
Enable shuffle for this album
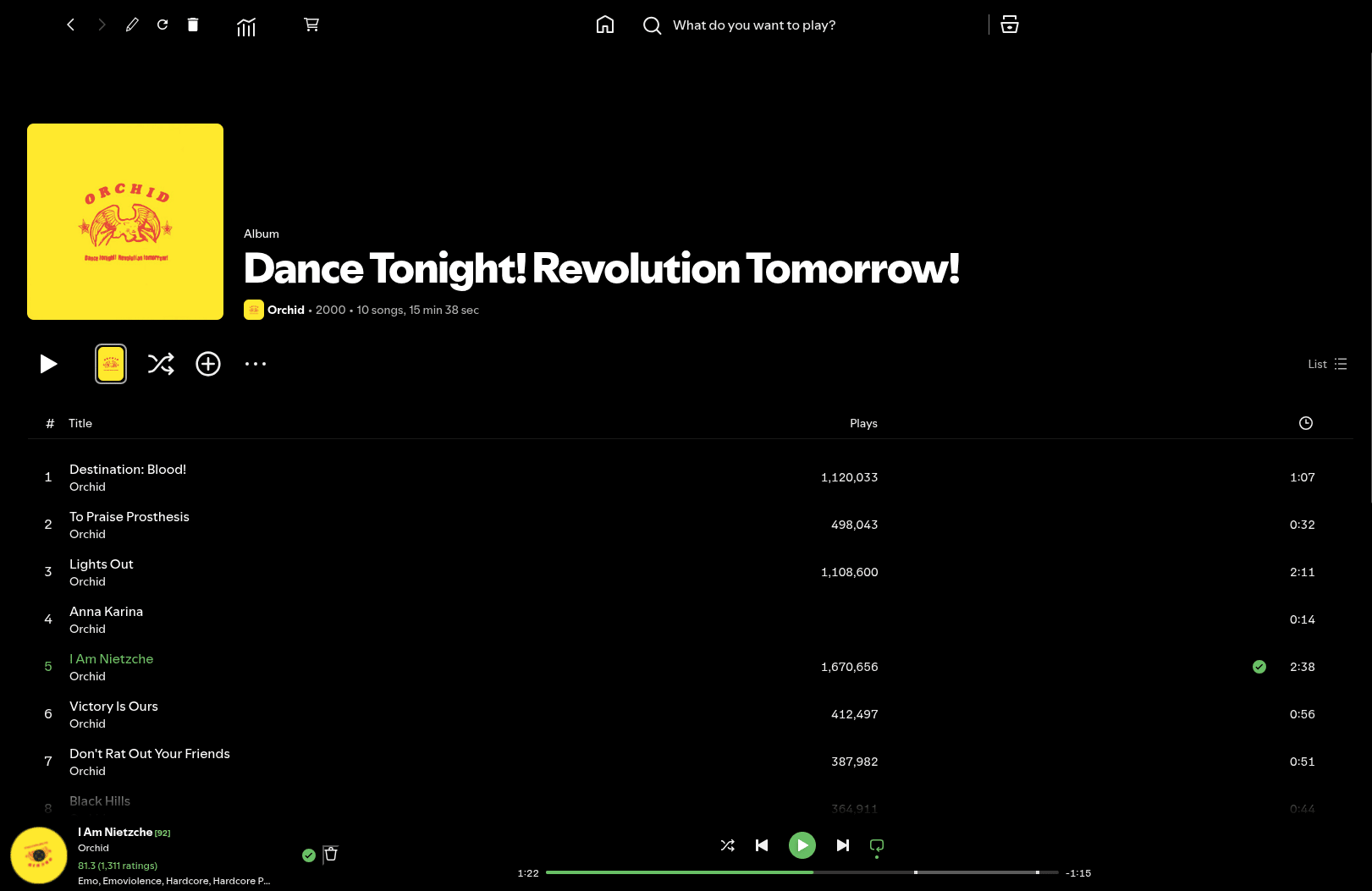161,364
